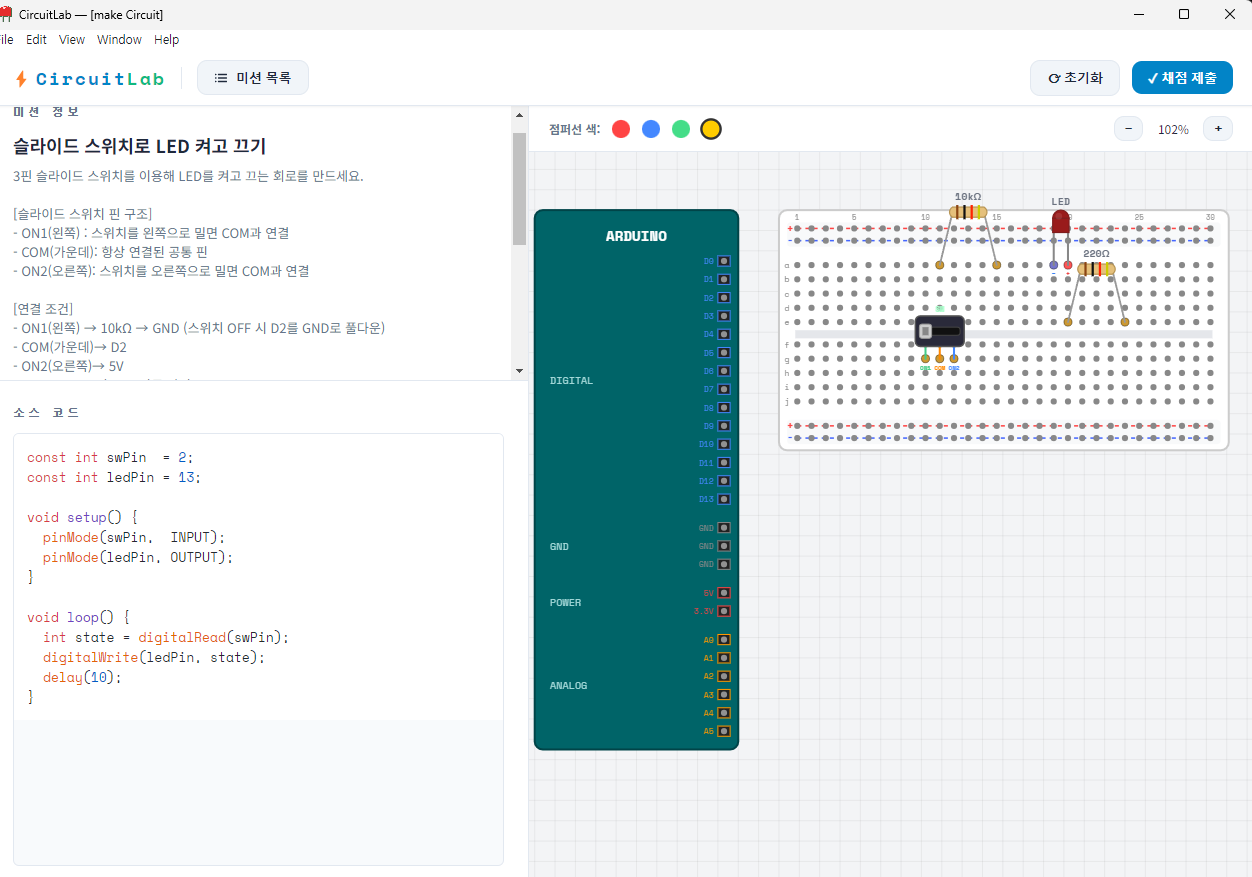Click the Arduino D0 pin socket

pyautogui.click(x=724, y=261)
